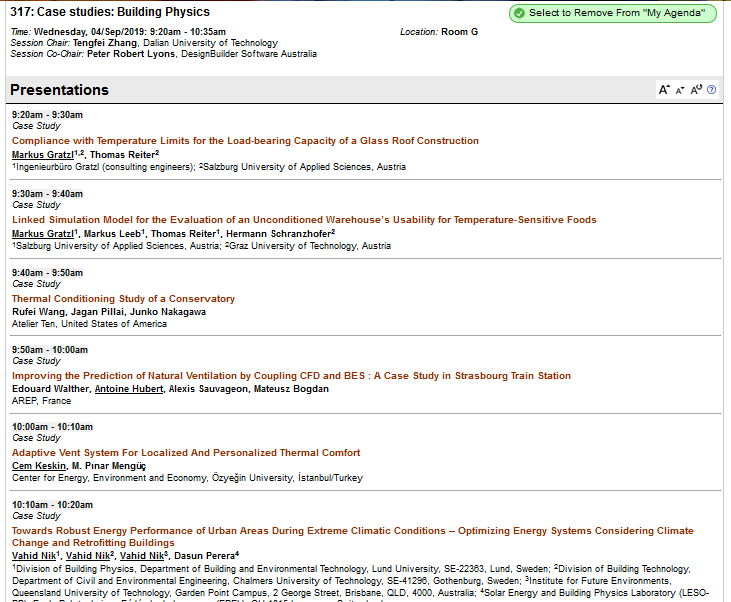Click the green checkmark on the My Agenda button
The image size is (731, 602).
(x=519, y=13)
